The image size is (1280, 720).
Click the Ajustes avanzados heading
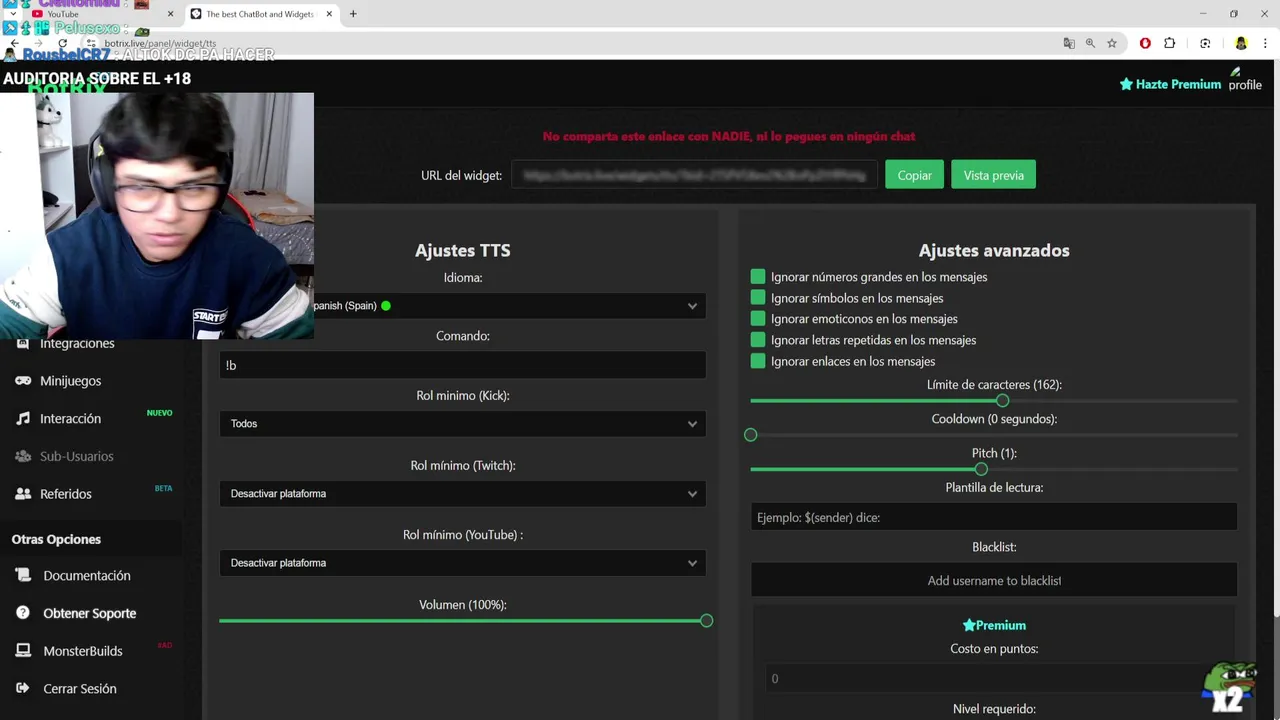point(994,250)
